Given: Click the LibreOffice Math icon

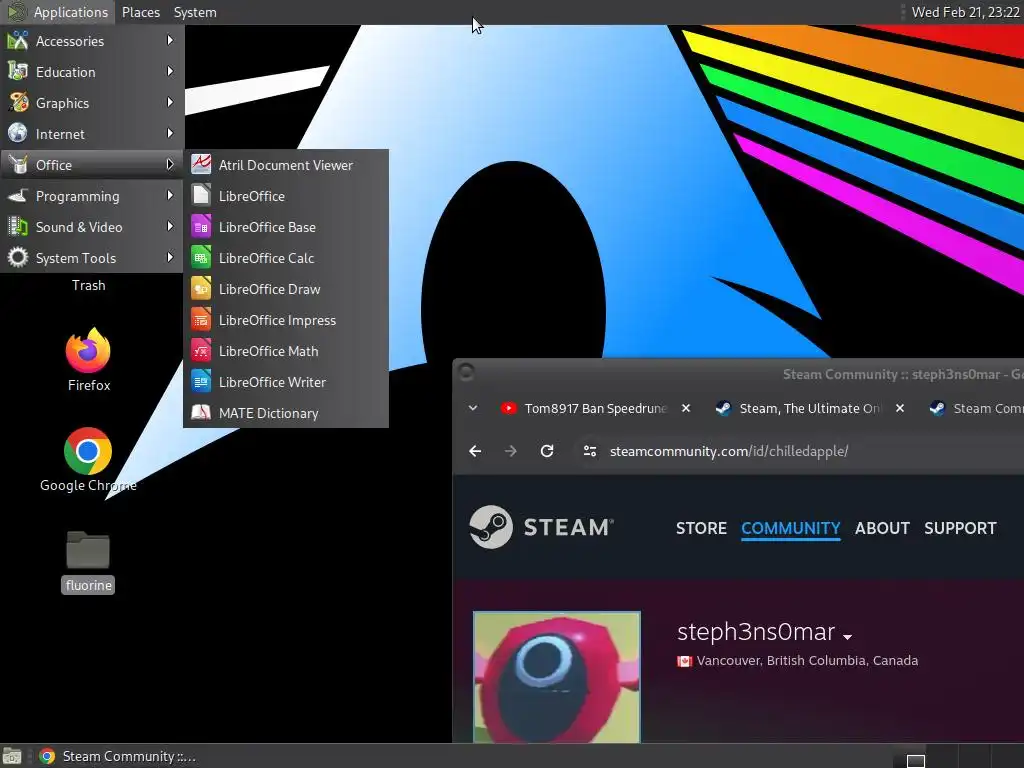Looking at the screenshot, I should 201,351.
